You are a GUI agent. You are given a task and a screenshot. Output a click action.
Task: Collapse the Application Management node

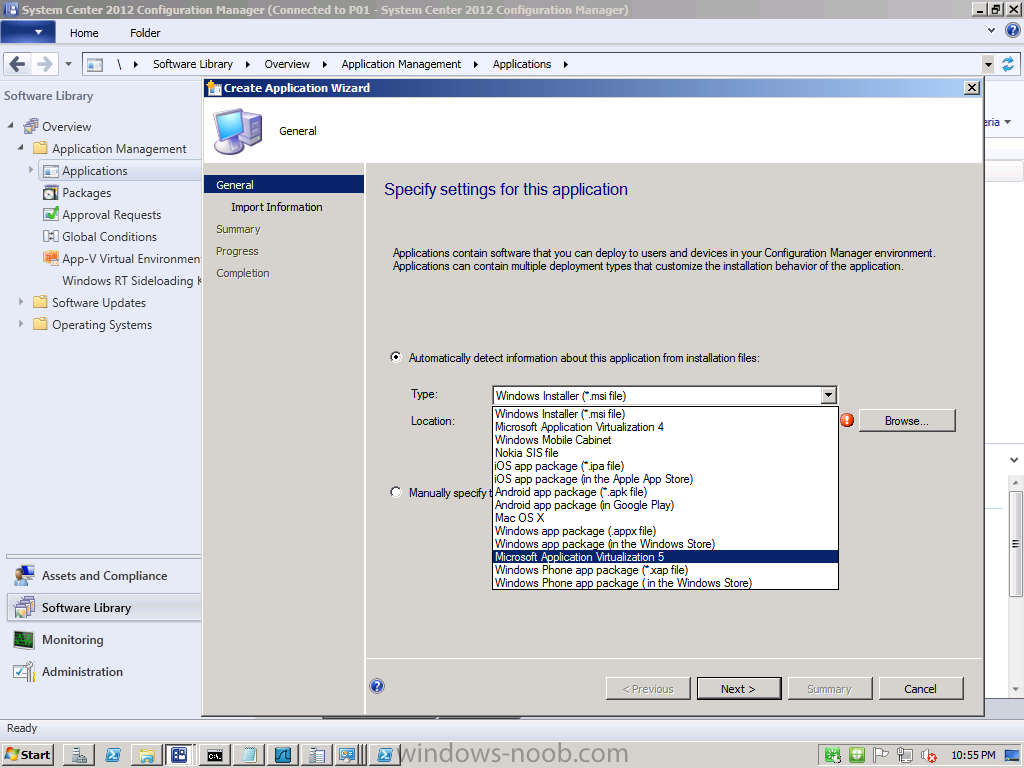click(x=20, y=148)
